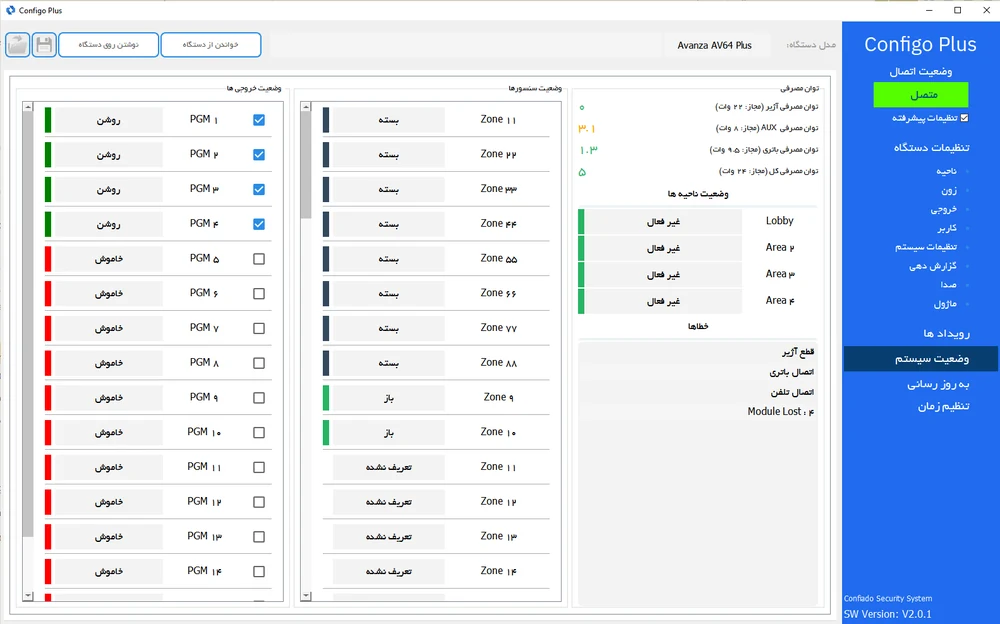This screenshot has height=624, width=1000.
Task: Click the 'اتصال باتری' fault entry
Action: [x=791, y=372]
